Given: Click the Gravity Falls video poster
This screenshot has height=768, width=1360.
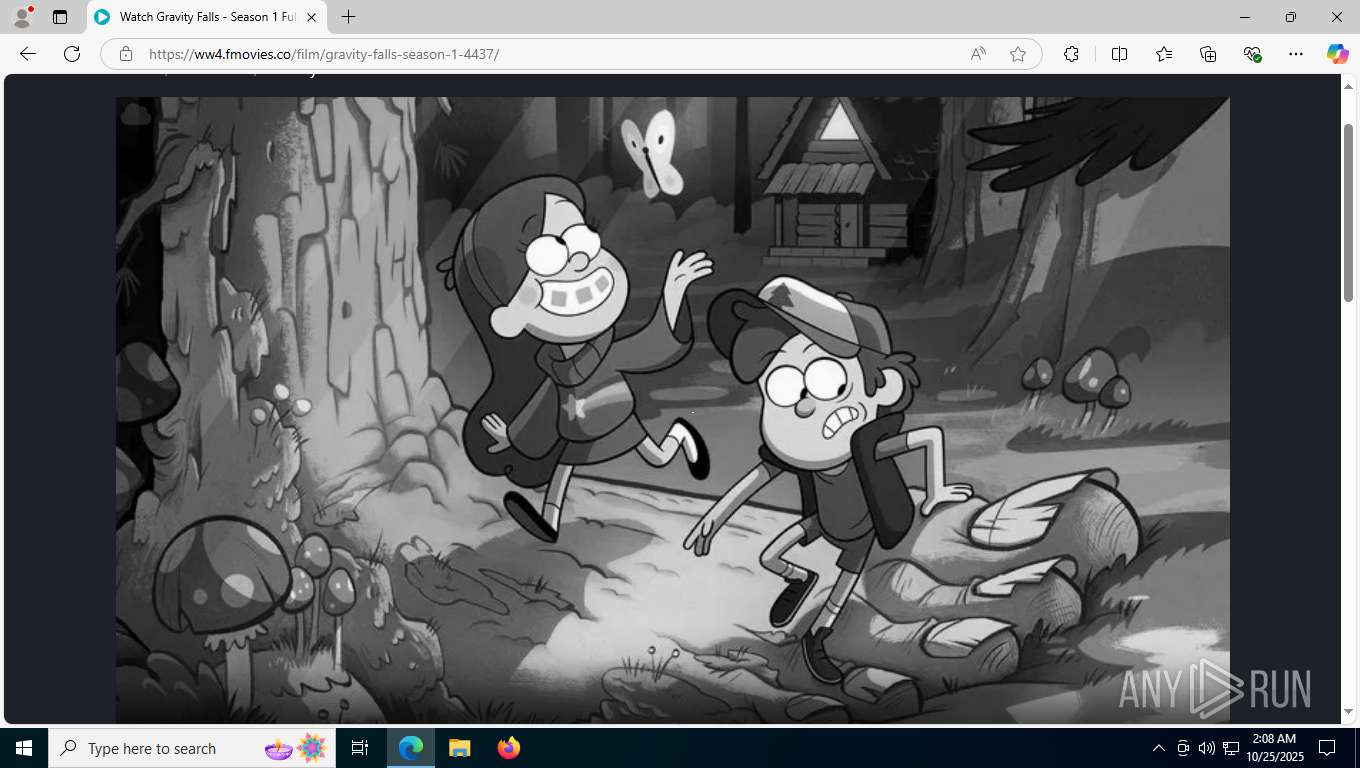Looking at the screenshot, I should pyautogui.click(x=672, y=409).
